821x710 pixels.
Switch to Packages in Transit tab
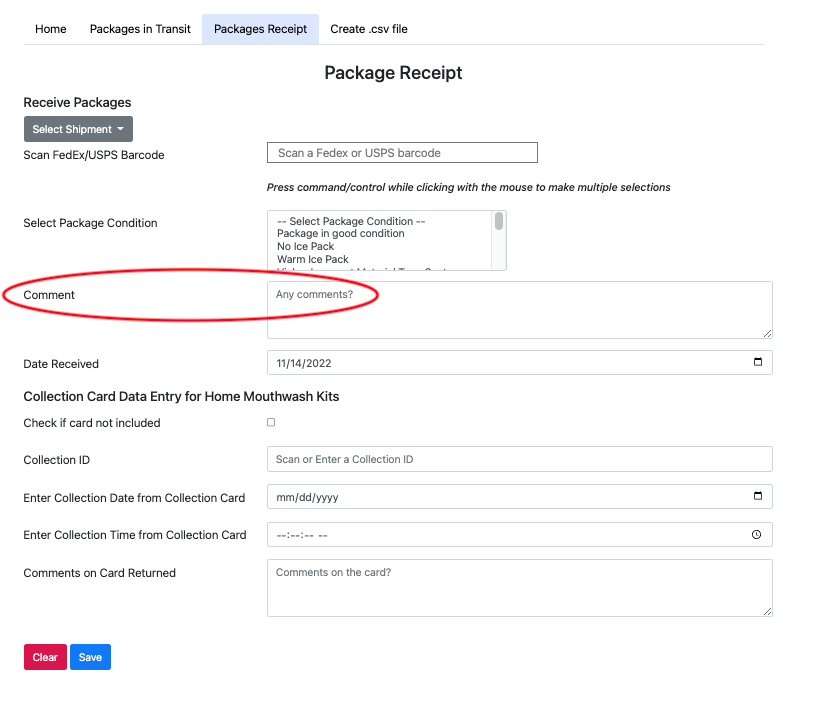140,29
